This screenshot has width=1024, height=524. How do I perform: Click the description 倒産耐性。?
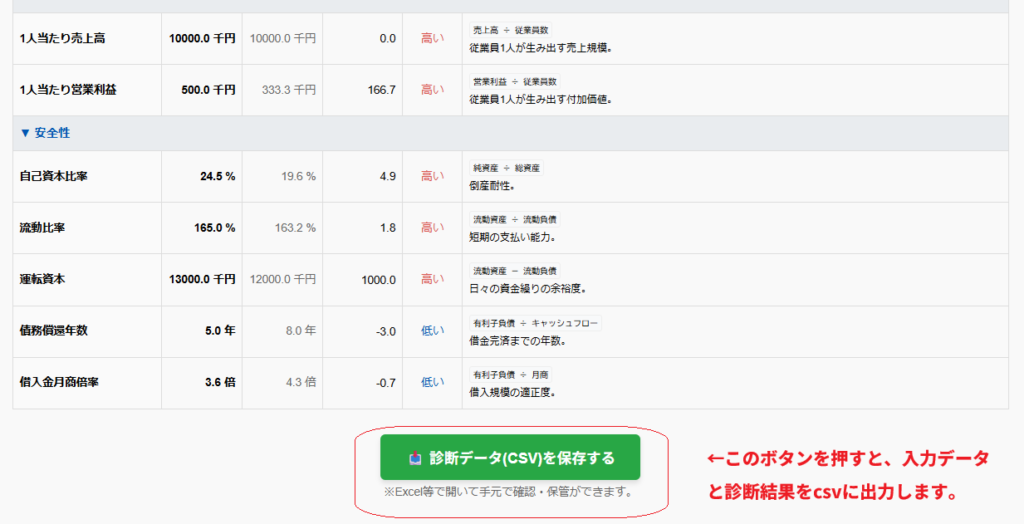coord(492,186)
